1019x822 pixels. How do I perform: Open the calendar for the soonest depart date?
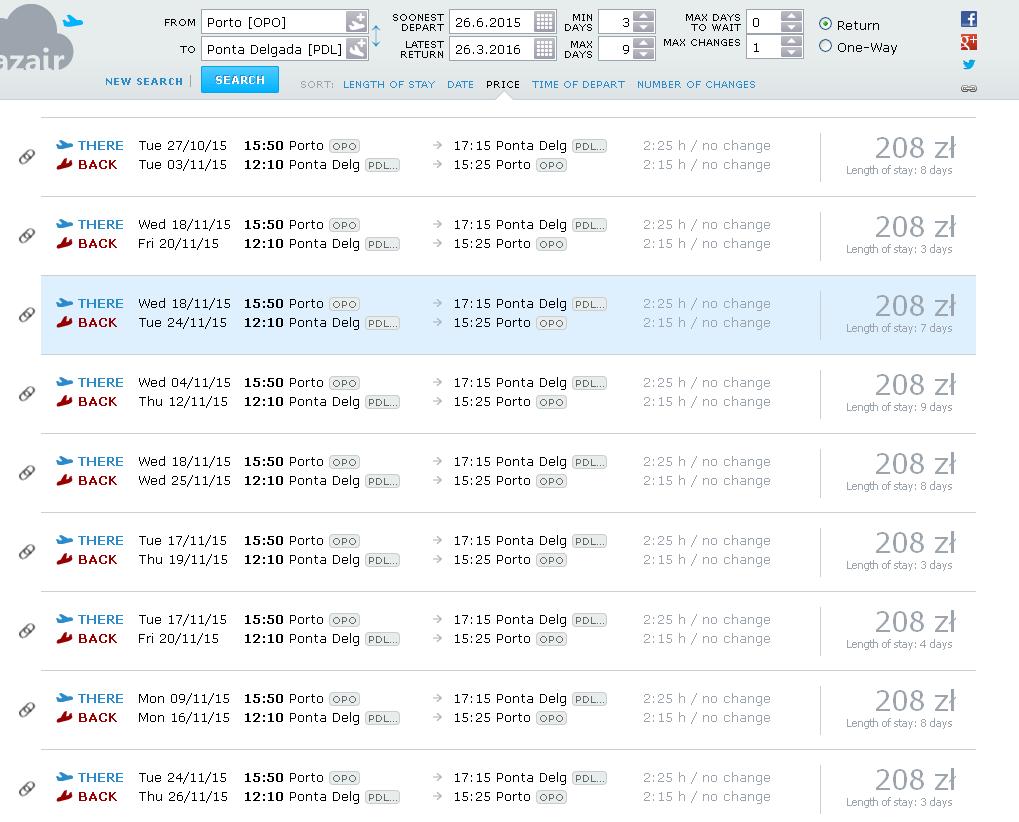coord(544,22)
